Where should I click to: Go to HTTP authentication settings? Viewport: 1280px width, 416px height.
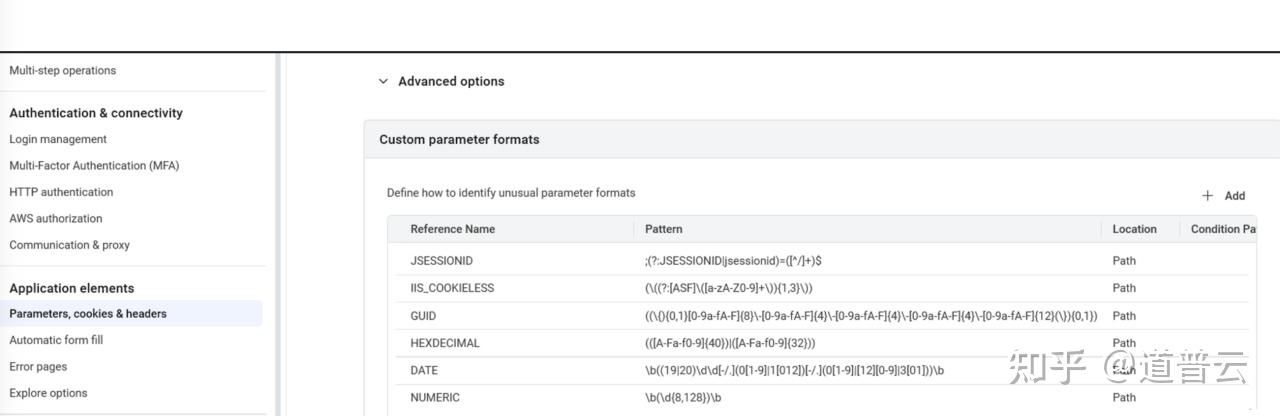point(61,192)
